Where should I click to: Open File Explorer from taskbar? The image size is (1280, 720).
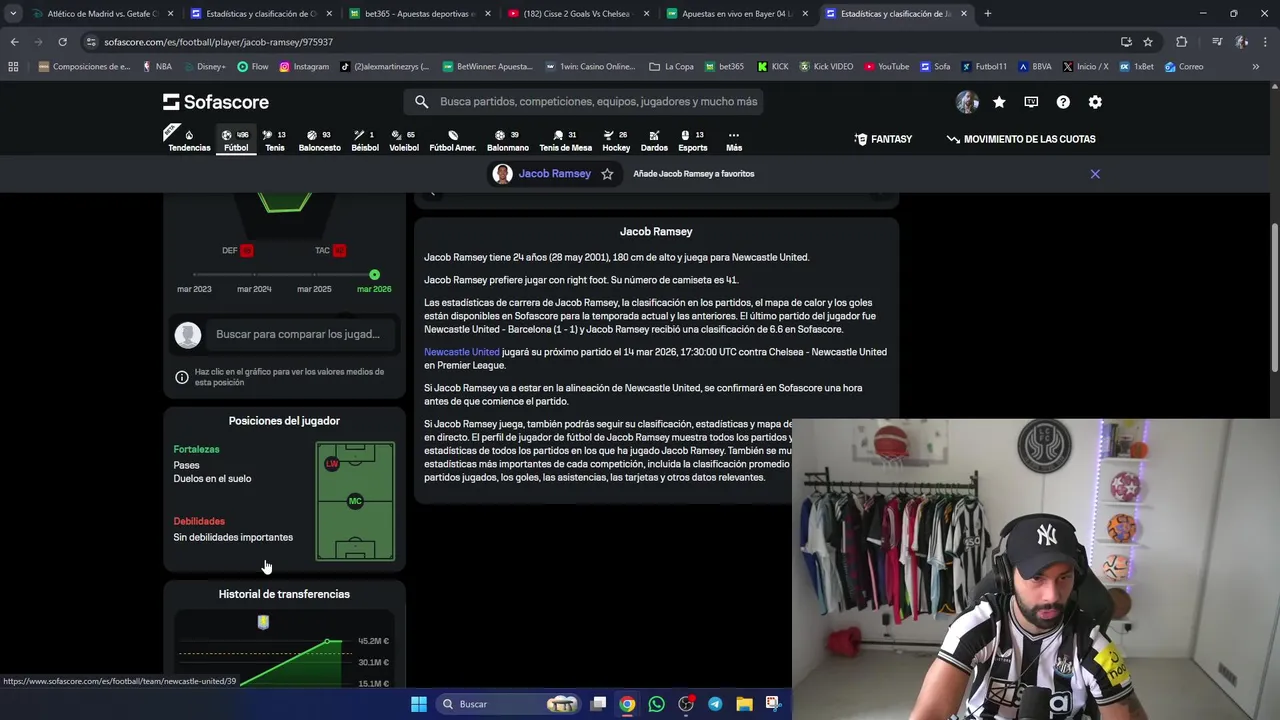[744, 704]
